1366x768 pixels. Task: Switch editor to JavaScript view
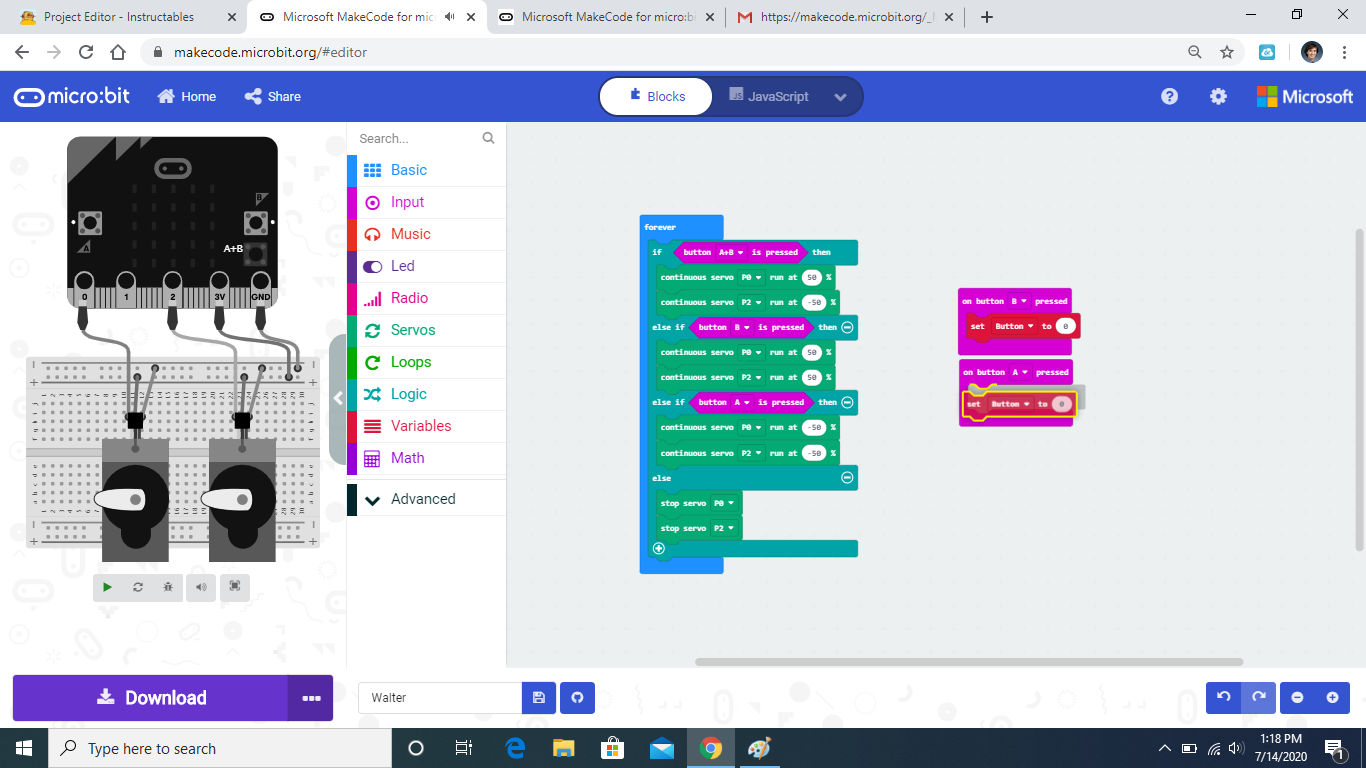click(768, 97)
